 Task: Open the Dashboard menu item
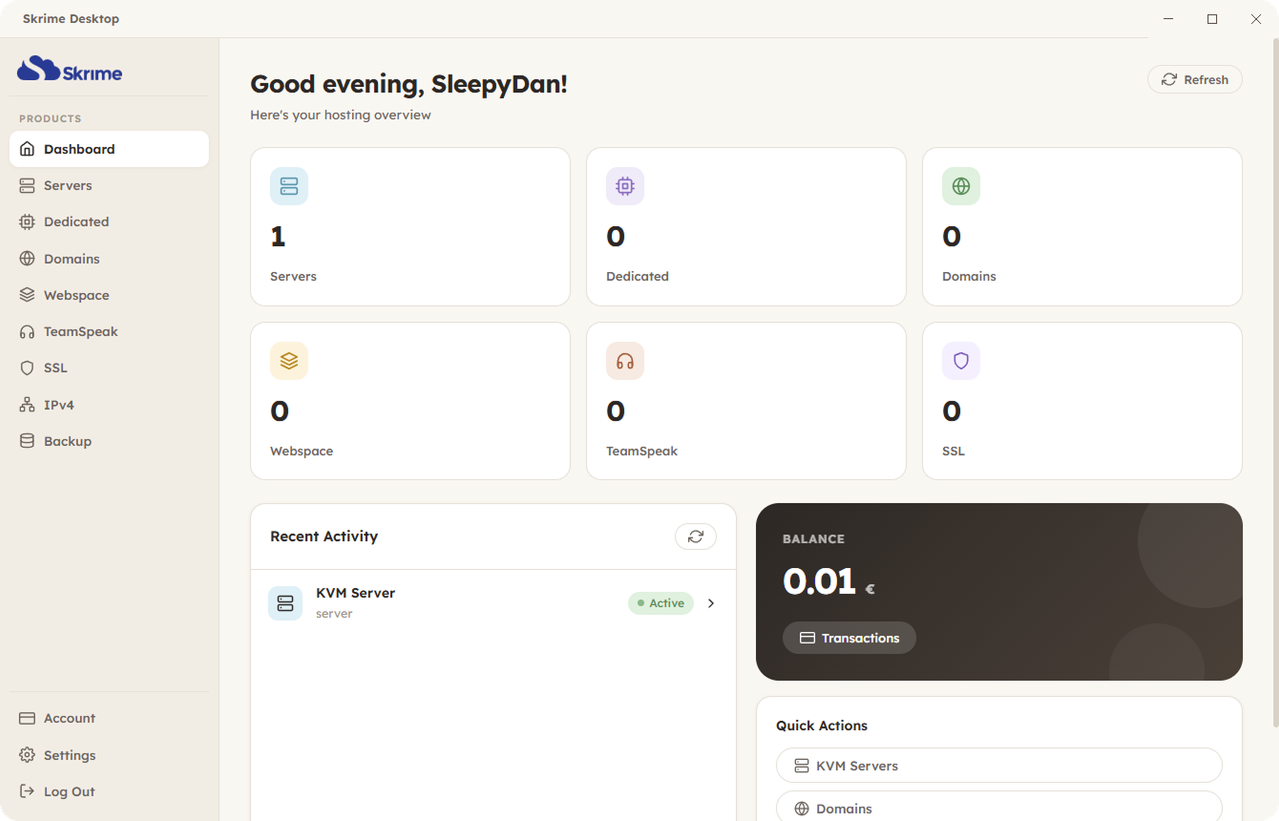[x=109, y=149]
